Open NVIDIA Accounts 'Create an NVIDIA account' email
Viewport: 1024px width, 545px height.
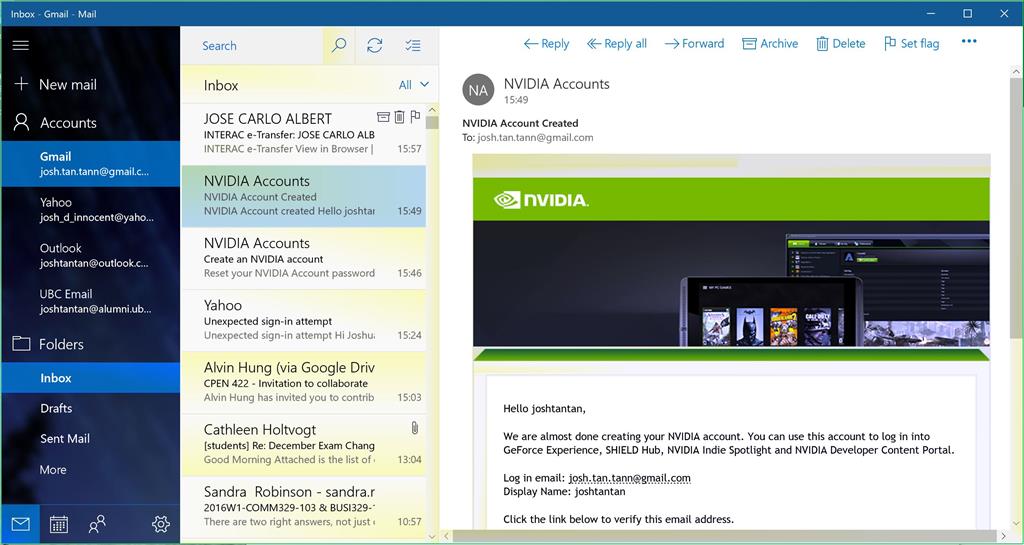point(304,258)
